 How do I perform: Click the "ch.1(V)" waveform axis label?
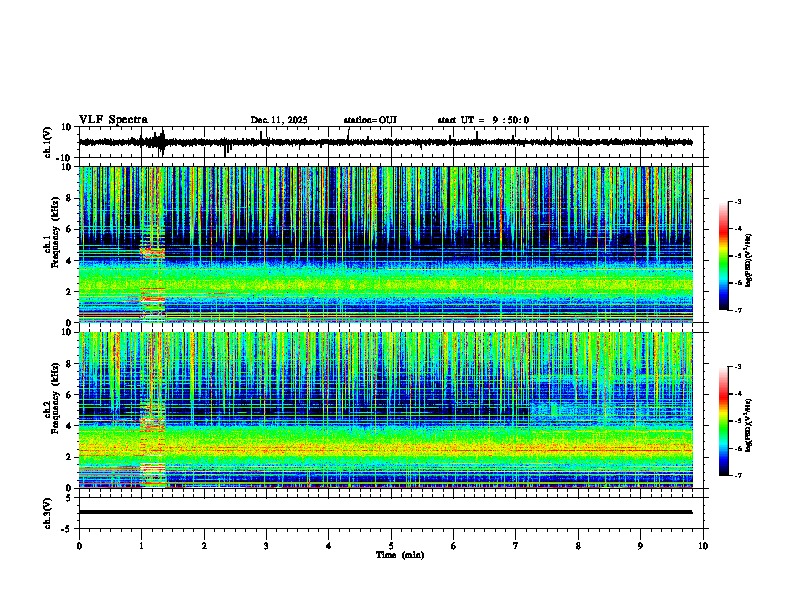[x=48, y=142]
